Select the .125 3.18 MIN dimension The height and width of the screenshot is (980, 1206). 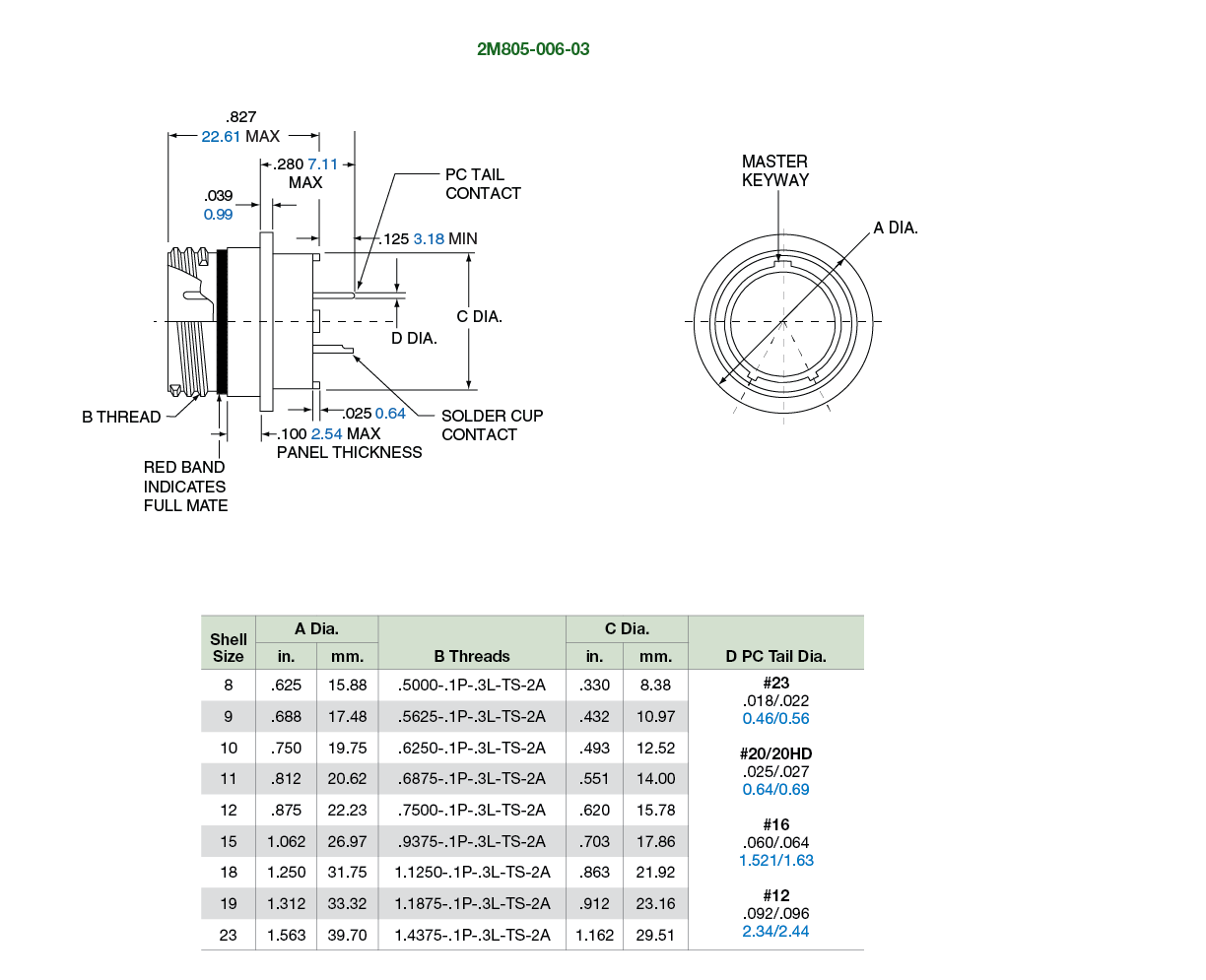pos(430,238)
